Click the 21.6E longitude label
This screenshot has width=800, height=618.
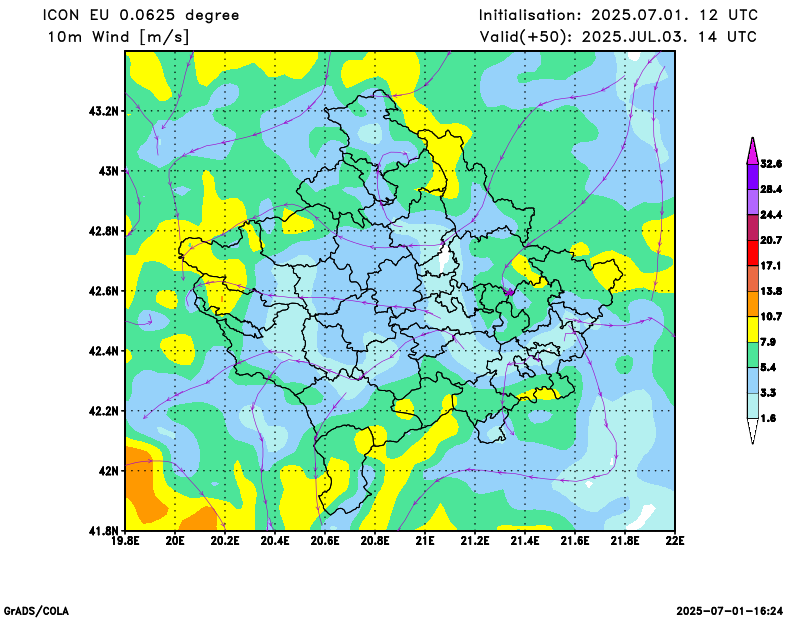point(576,541)
